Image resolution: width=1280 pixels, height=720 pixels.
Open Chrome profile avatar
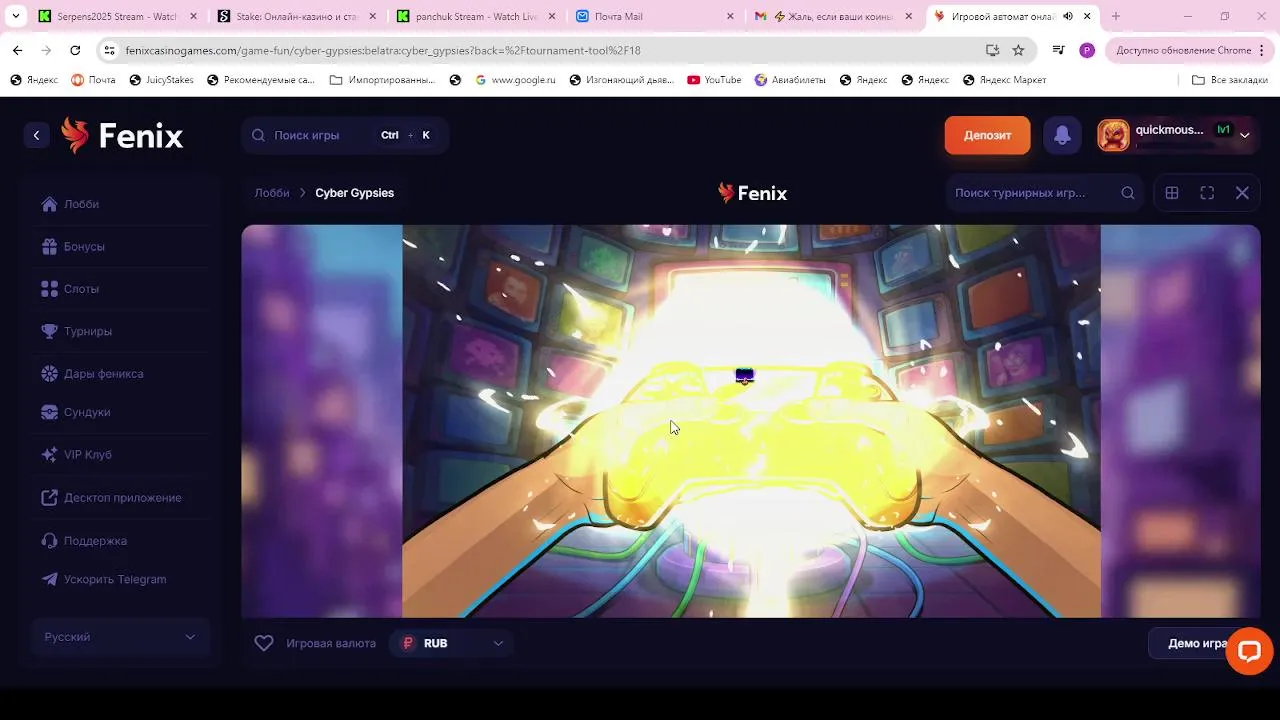[x=1087, y=50]
